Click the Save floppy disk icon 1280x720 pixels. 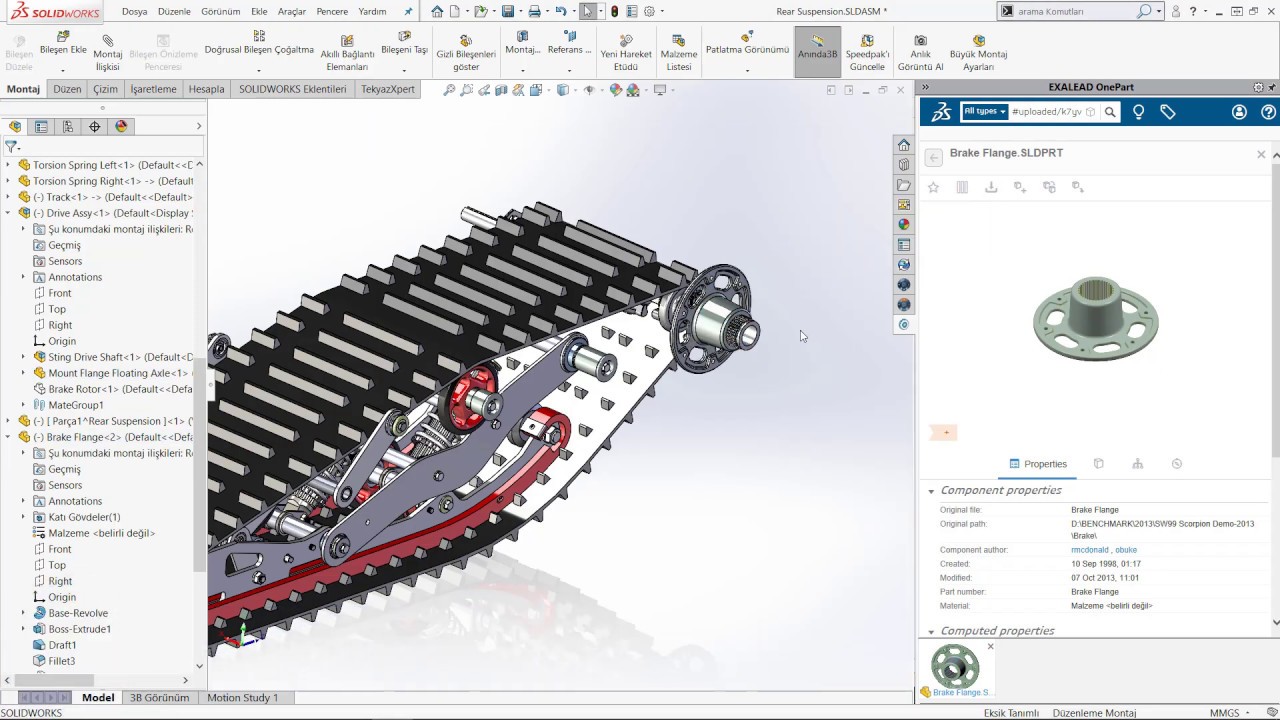[x=508, y=12]
